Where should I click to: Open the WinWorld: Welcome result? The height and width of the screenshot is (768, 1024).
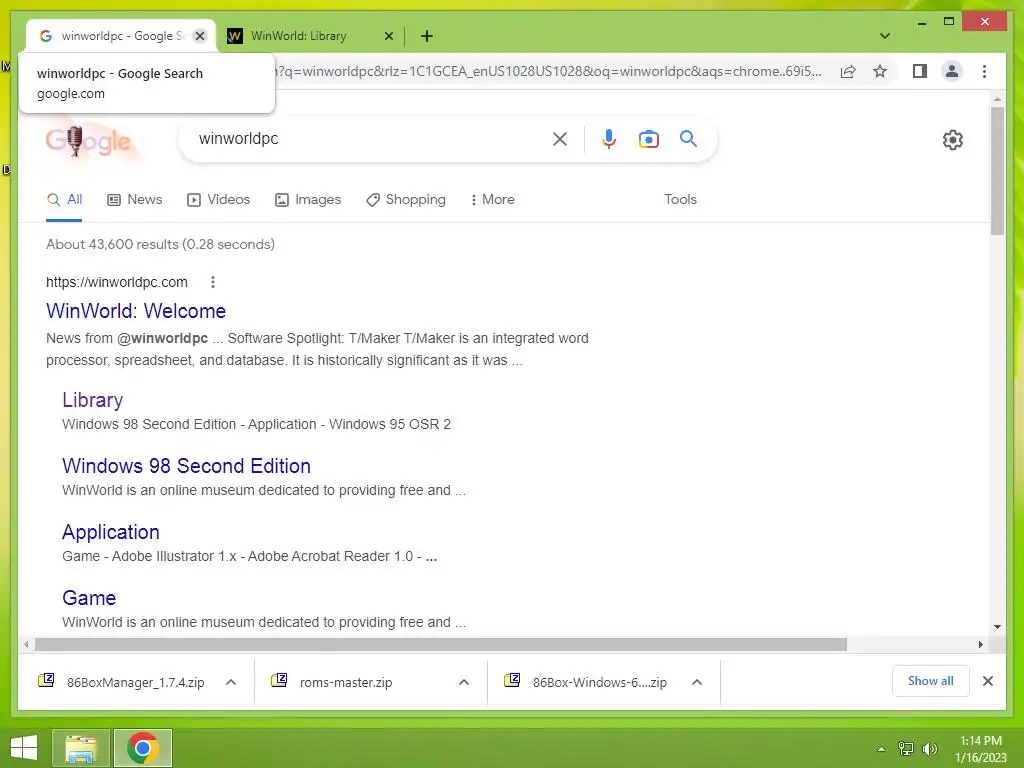tap(136, 311)
